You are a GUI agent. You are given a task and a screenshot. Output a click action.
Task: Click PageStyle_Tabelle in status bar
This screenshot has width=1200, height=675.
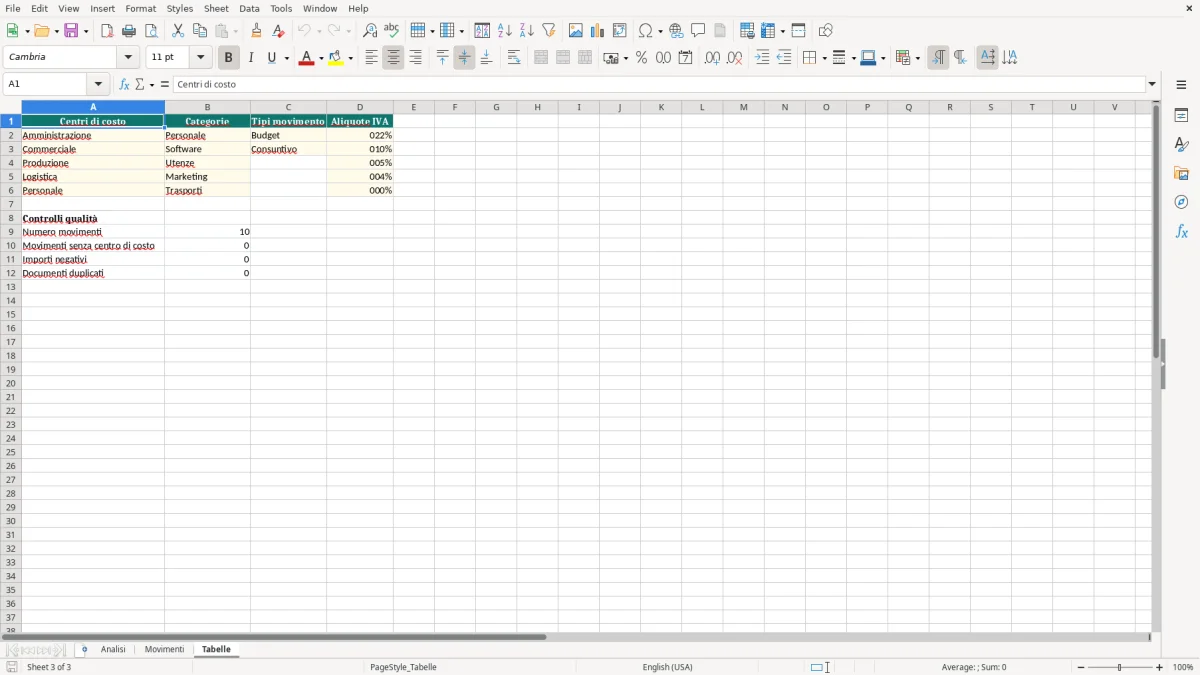pos(403,667)
